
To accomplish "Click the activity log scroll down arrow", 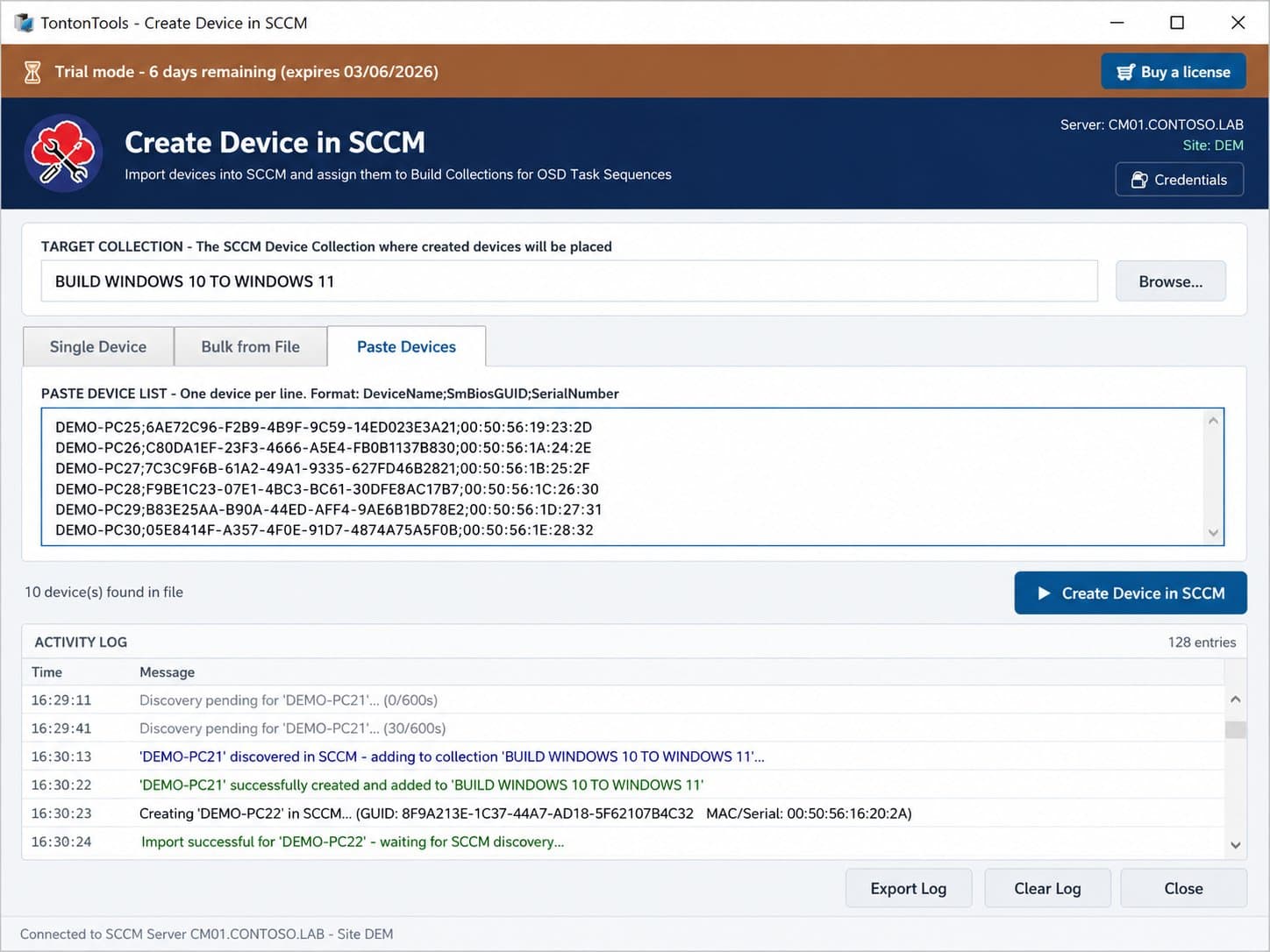I will coord(1235,845).
